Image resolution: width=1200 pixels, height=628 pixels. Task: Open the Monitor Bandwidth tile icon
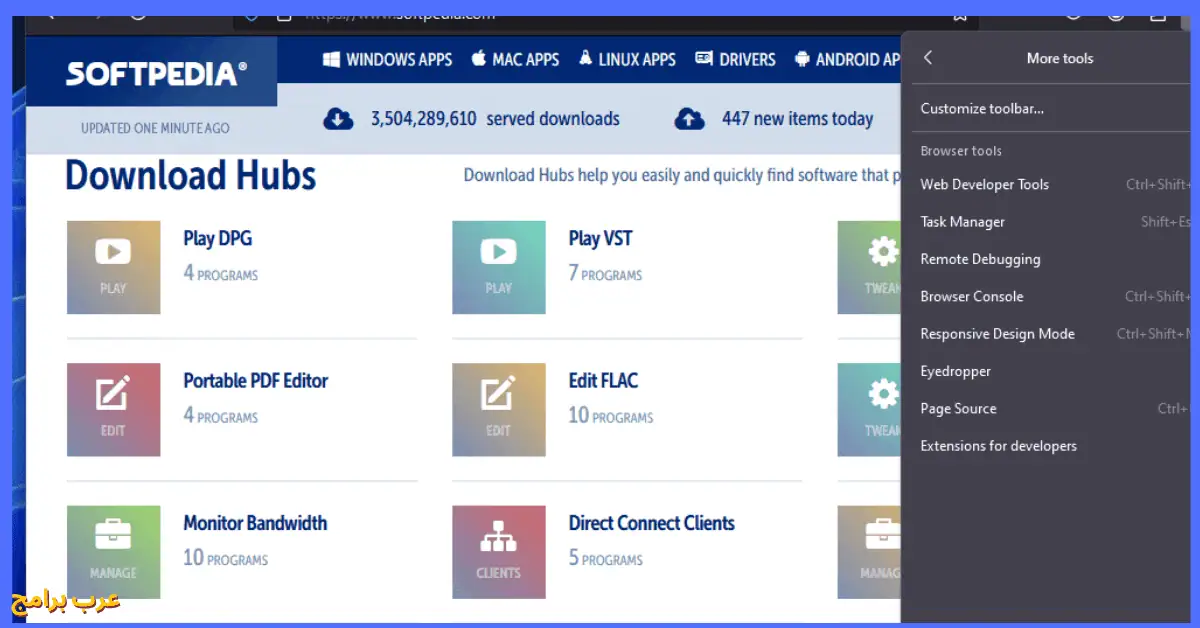tap(113, 552)
